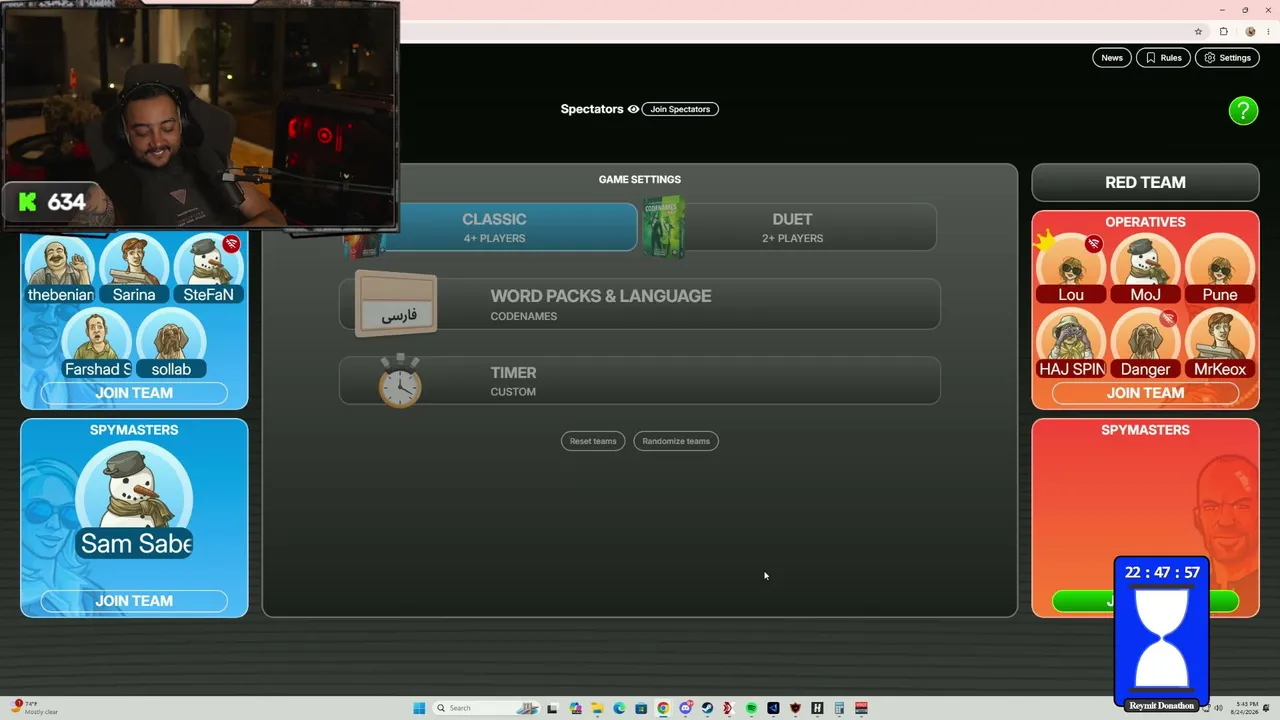The image size is (1280, 720).
Task: Expand Word Packs & Language settings
Action: pos(640,304)
